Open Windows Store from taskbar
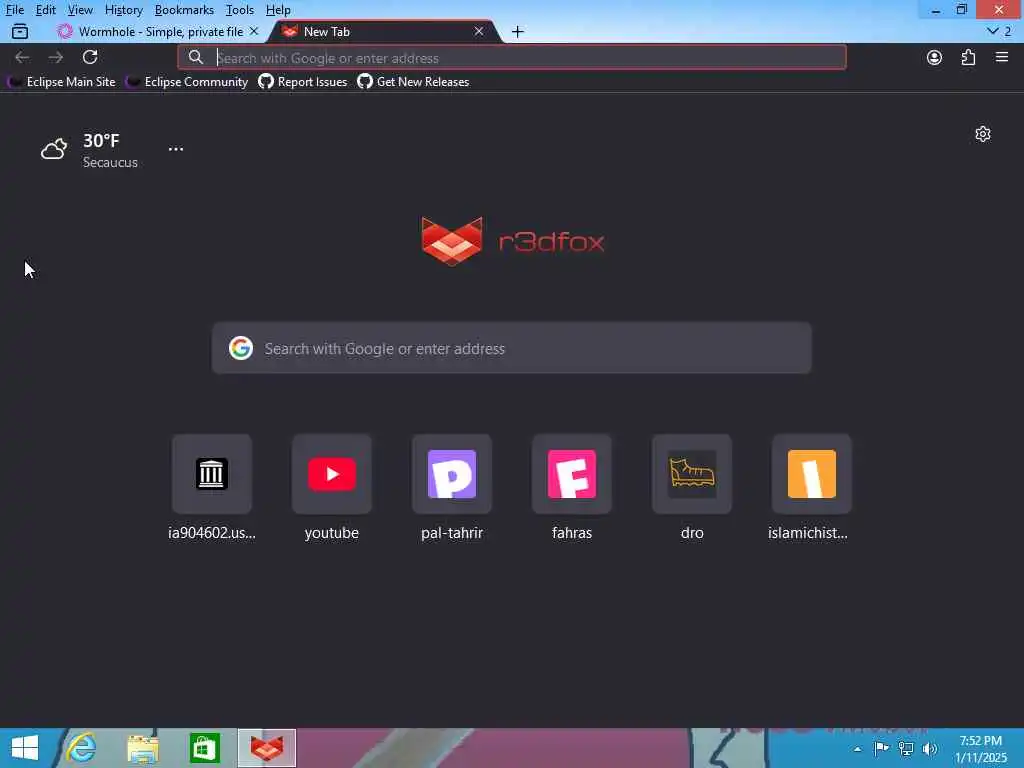1024x768 pixels. click(204, 748)
